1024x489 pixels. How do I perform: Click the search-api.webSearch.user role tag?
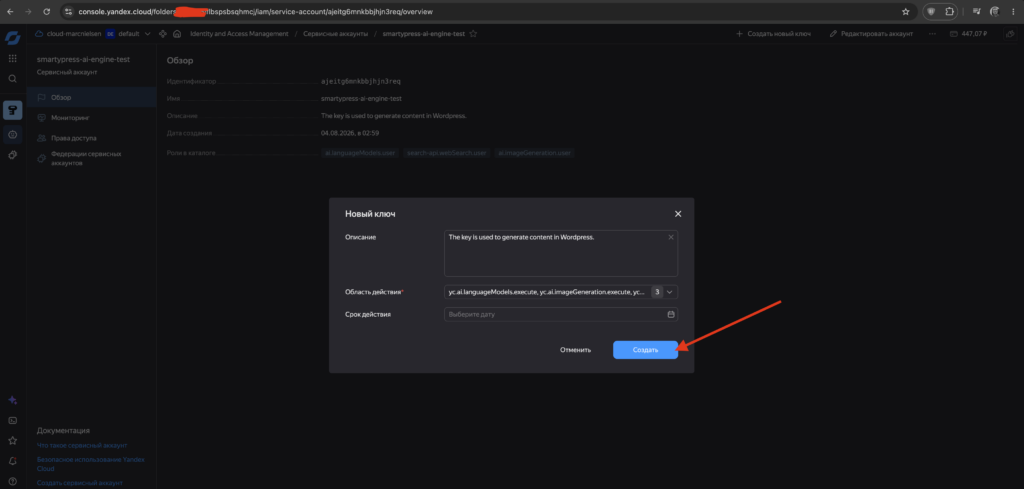(446, 153)
